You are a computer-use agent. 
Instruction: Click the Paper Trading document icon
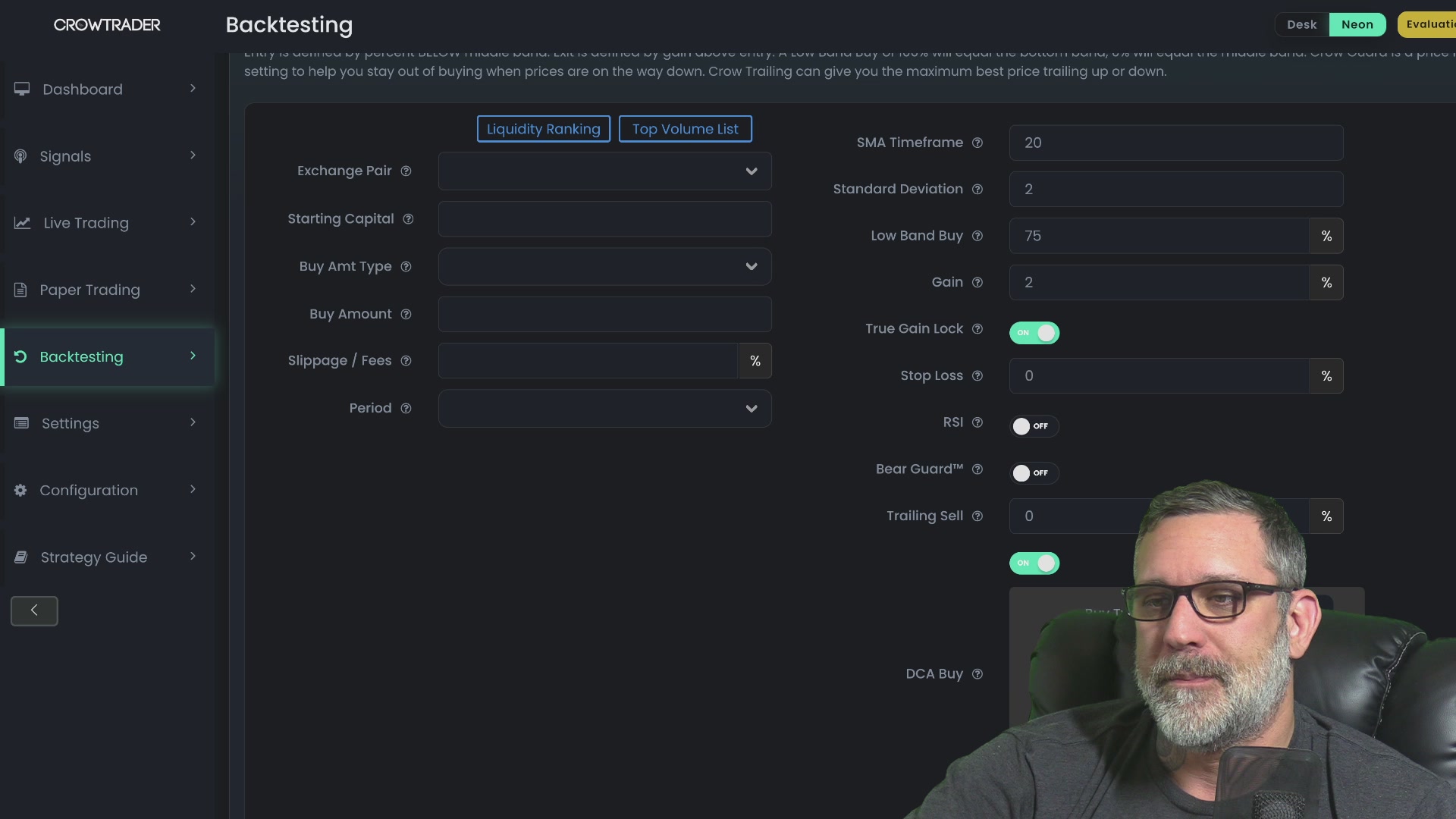20,290
